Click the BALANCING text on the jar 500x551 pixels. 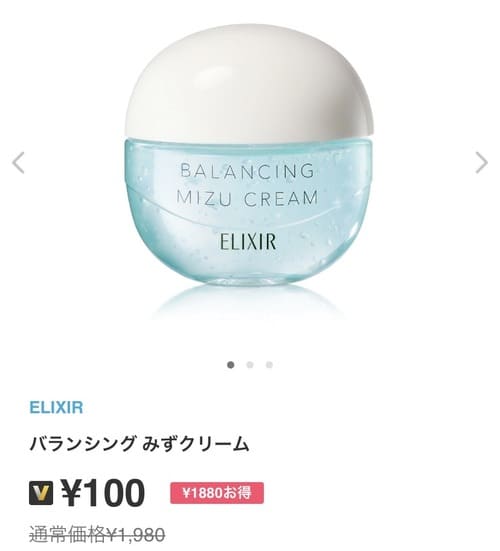coord(247,171)
